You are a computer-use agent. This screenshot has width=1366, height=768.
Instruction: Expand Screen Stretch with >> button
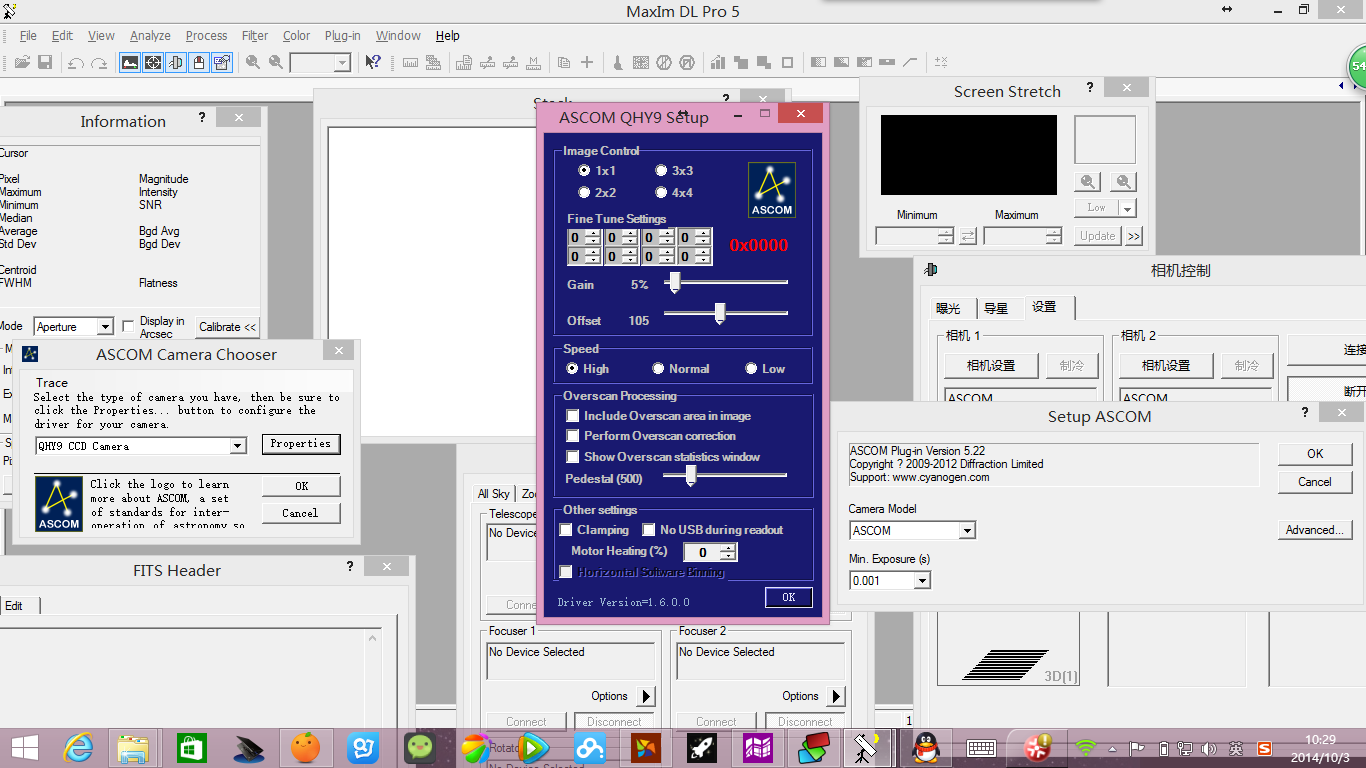(x=1133, y=236)
